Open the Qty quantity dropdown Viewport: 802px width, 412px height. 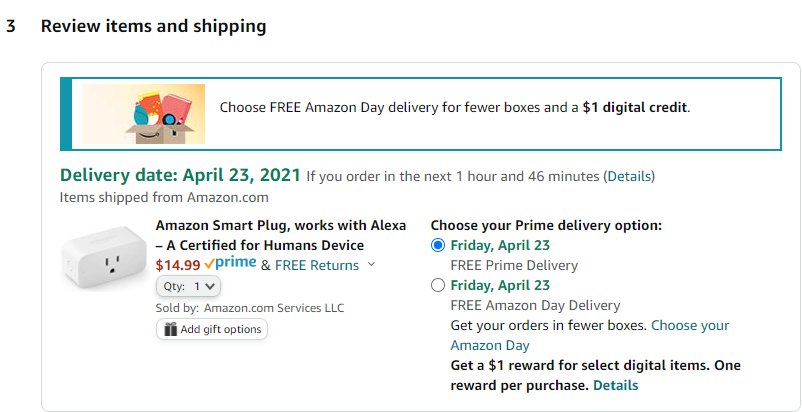point(188,286)
